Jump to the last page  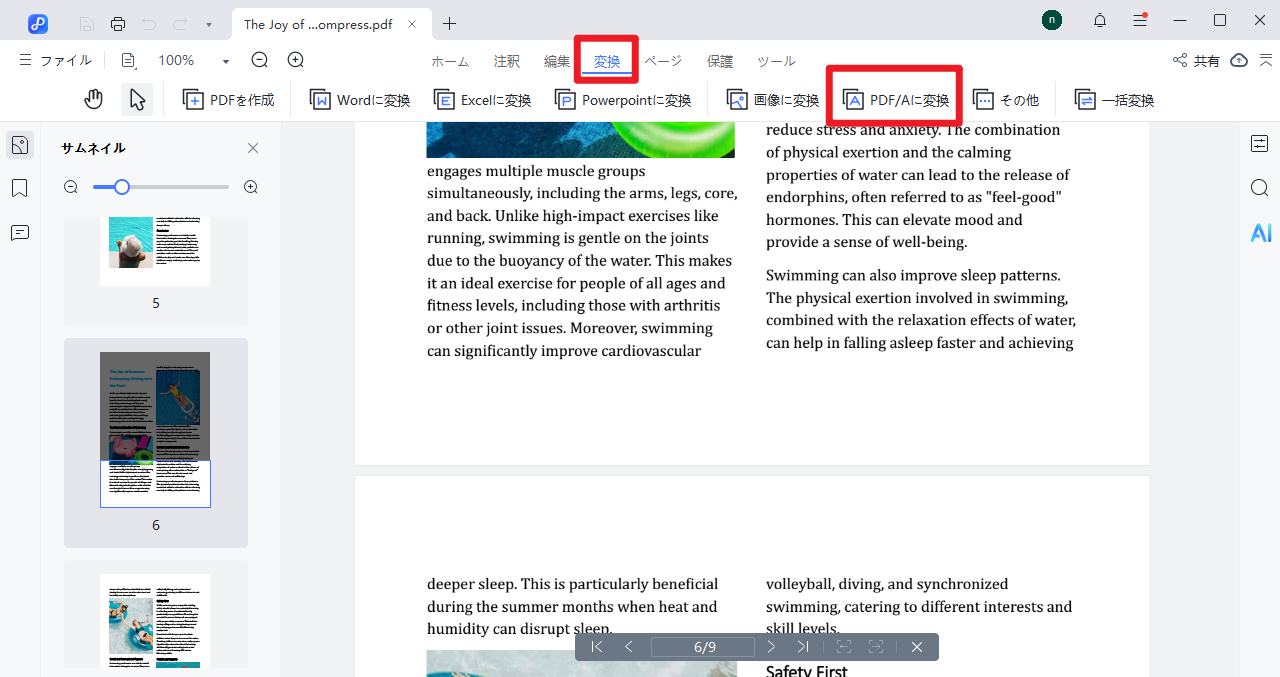(803, 647)
